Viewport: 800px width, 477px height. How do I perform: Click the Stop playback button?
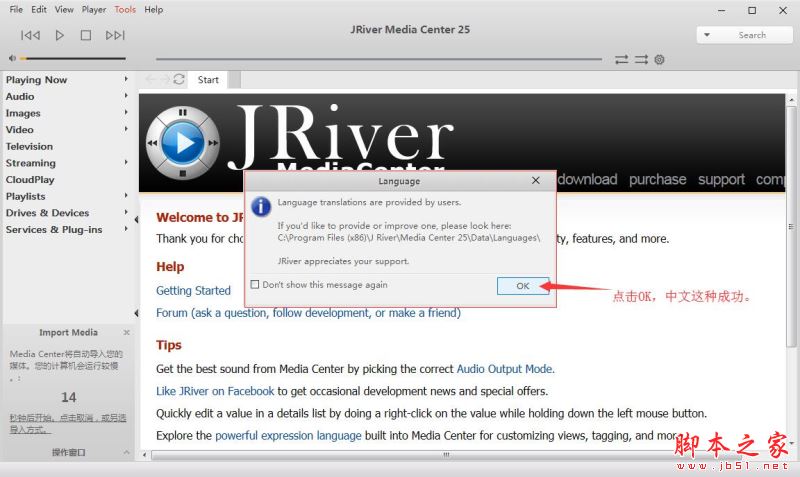coord(86,35)
